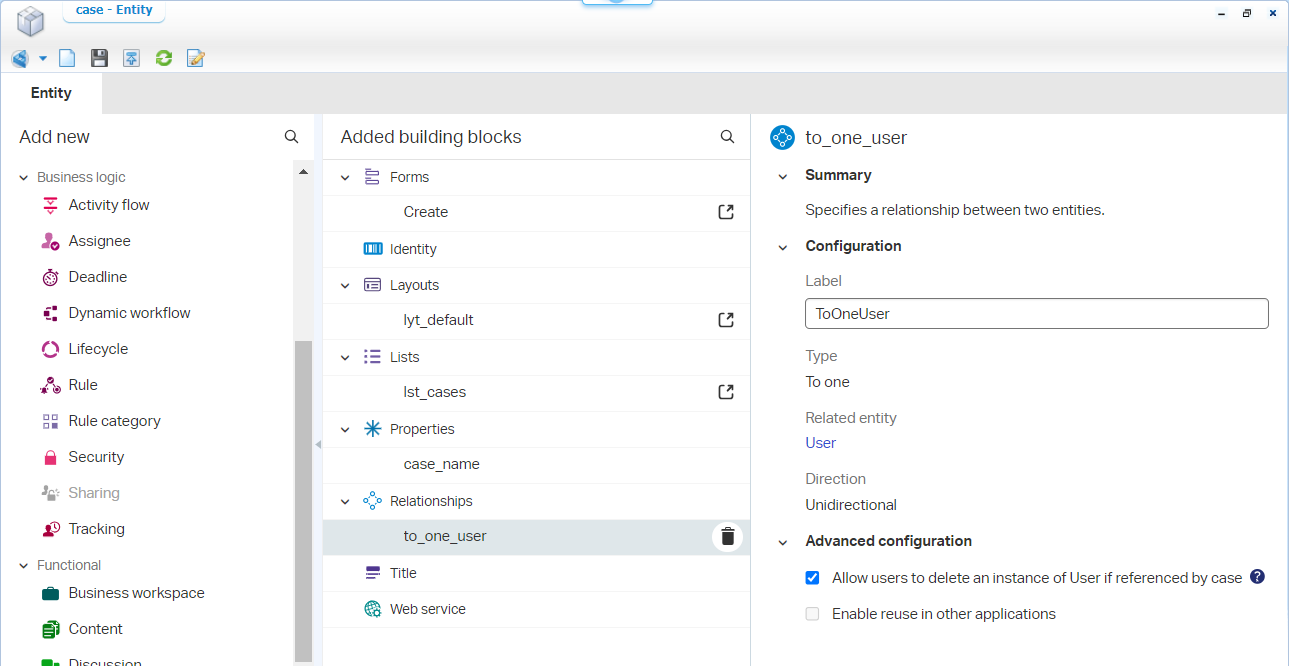Select the case - Entity window tab

[114, 10]
